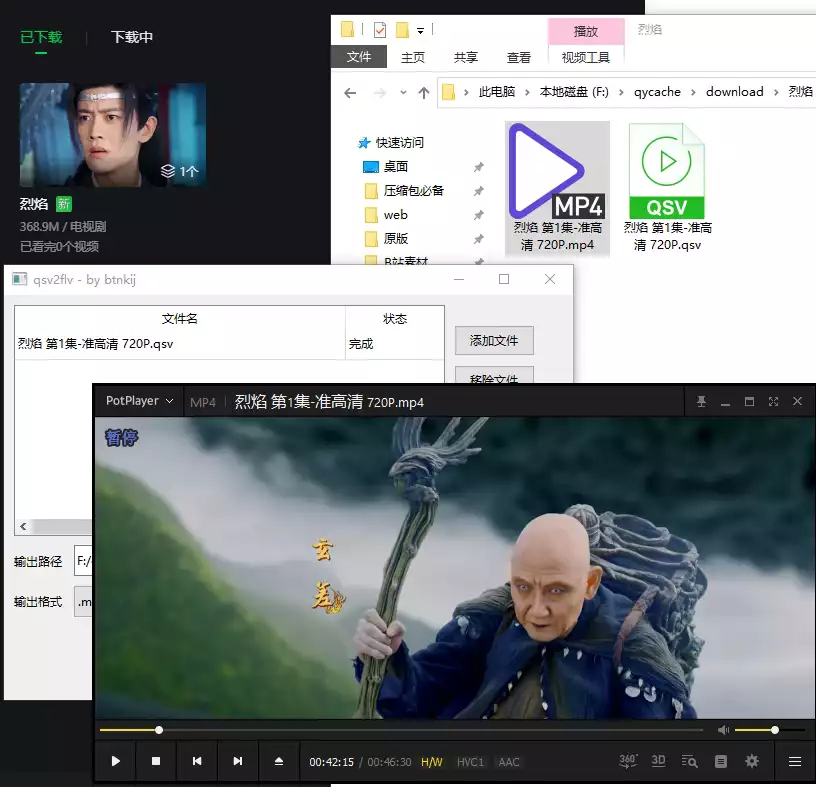Go forward in Explorer navigation
The image size is (816, 787).
(x=379, y=93)
